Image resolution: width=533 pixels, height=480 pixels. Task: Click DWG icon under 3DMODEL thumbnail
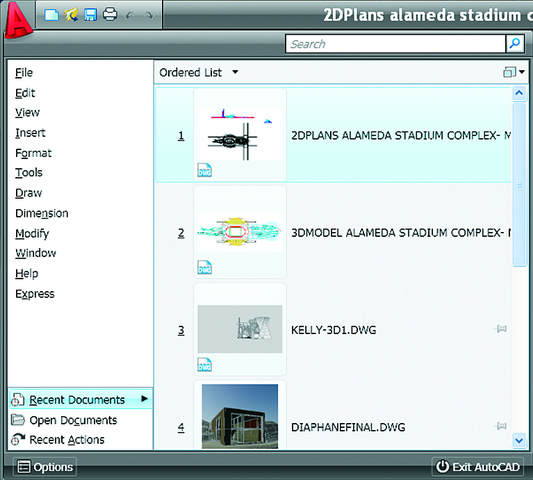pos(205,267)
